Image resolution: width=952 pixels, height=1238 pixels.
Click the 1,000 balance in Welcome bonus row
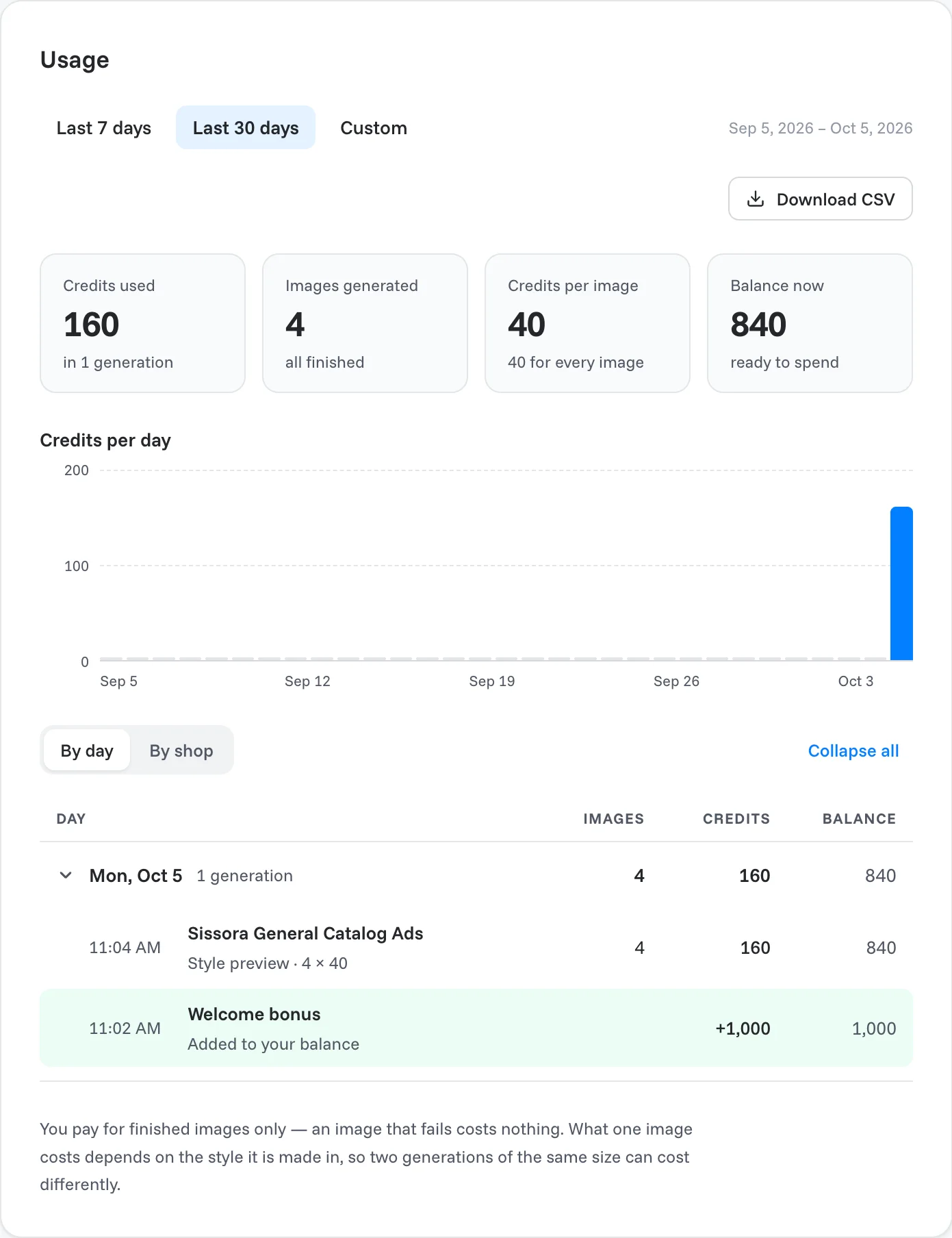tap(874, 1028)
